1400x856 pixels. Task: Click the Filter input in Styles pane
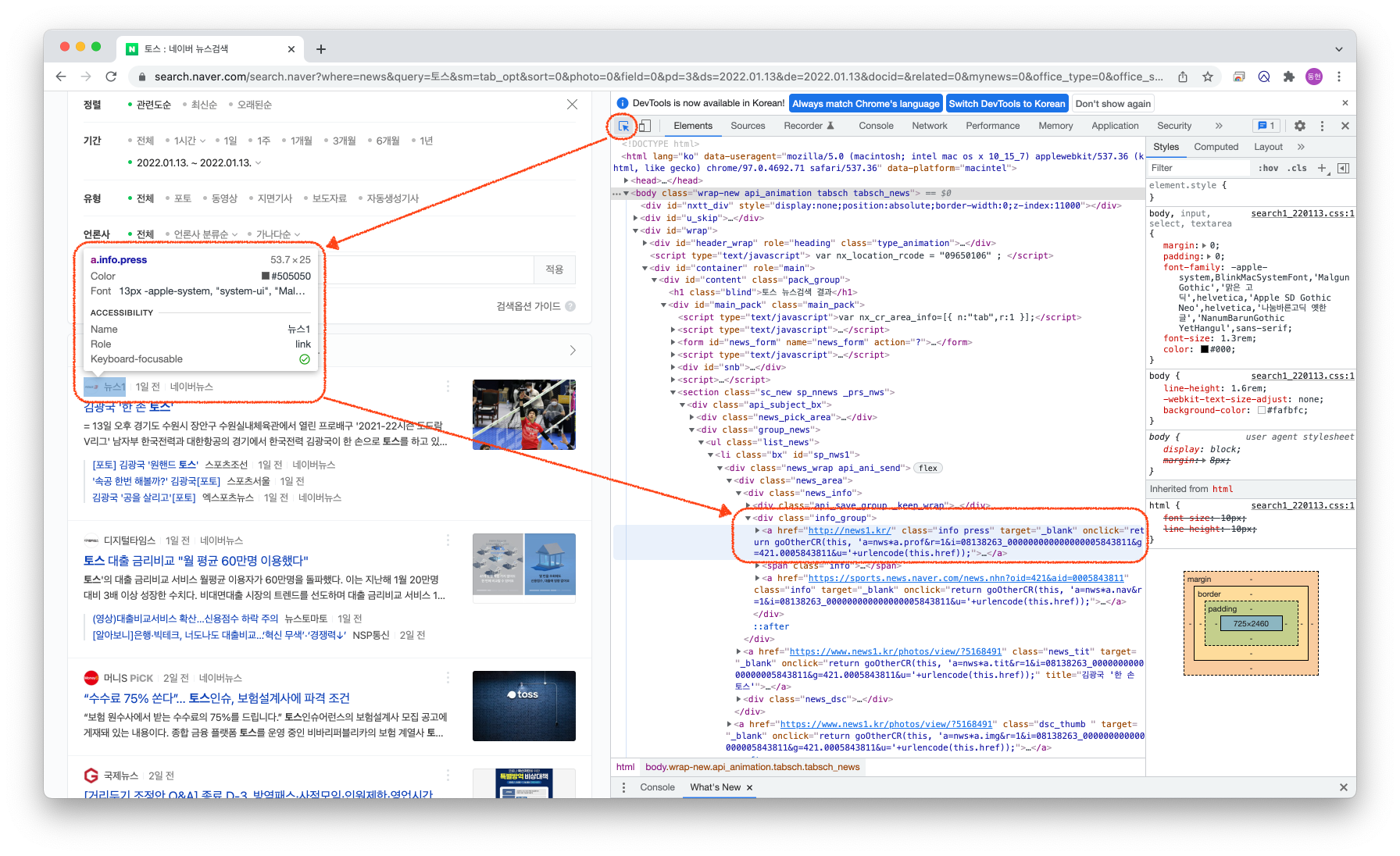click(x=1199, y=168)
